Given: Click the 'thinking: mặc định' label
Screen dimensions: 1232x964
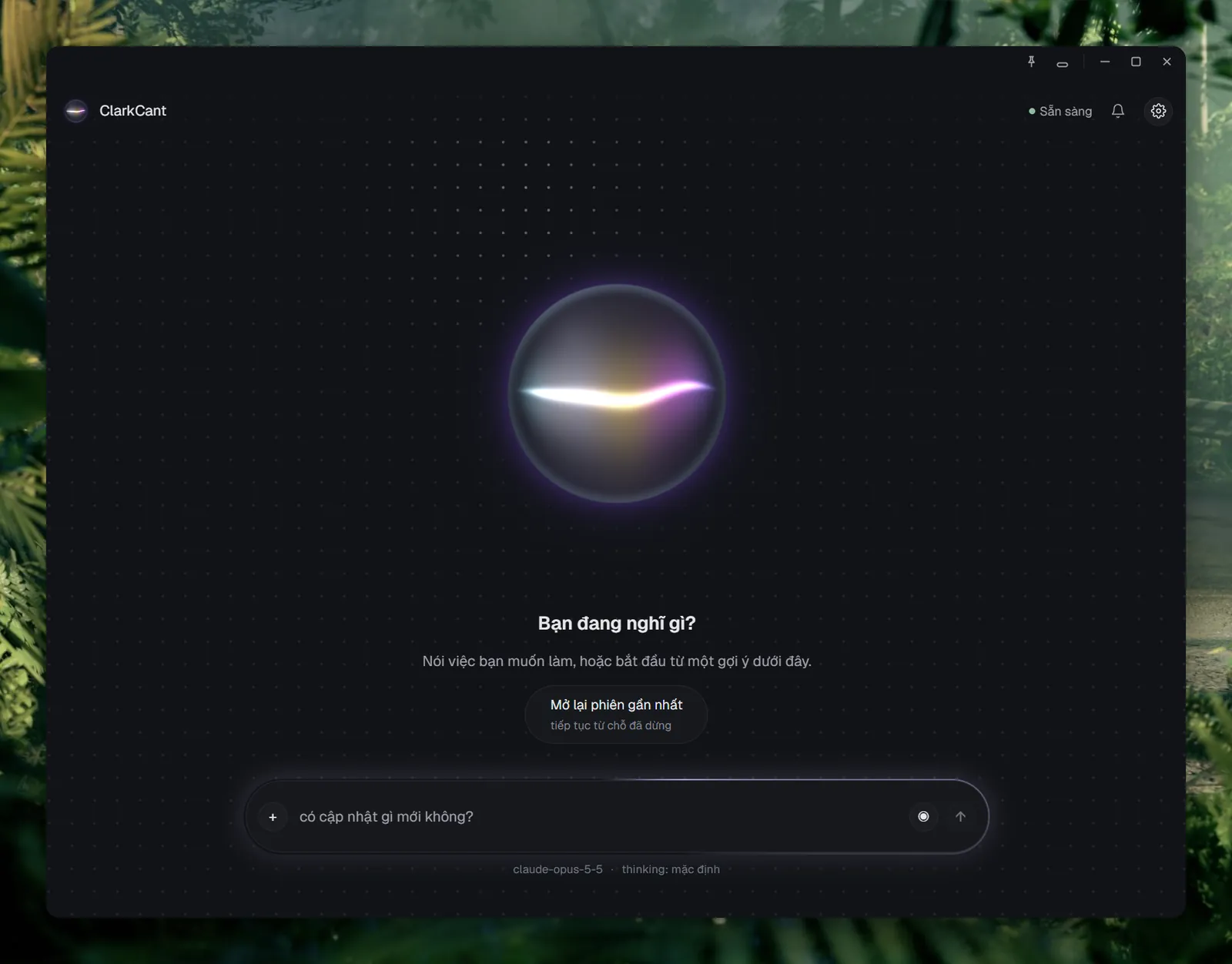Looking at the screenshot, I should 671,869.
